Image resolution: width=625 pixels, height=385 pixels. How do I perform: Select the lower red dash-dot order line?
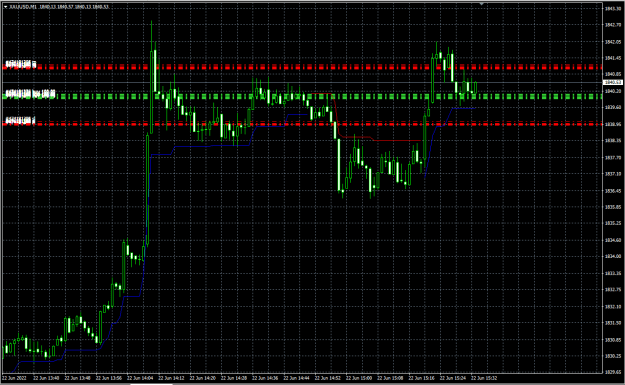[302, 124]
